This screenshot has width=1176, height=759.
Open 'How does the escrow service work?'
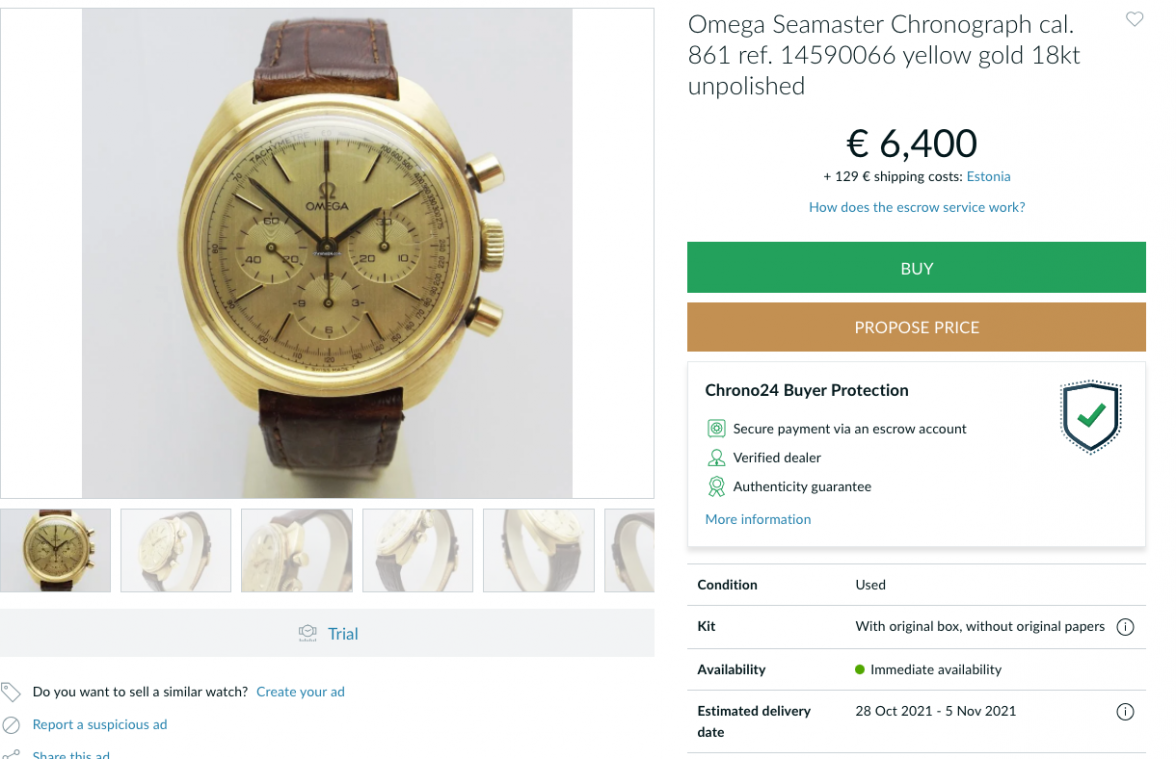point(916,208)
